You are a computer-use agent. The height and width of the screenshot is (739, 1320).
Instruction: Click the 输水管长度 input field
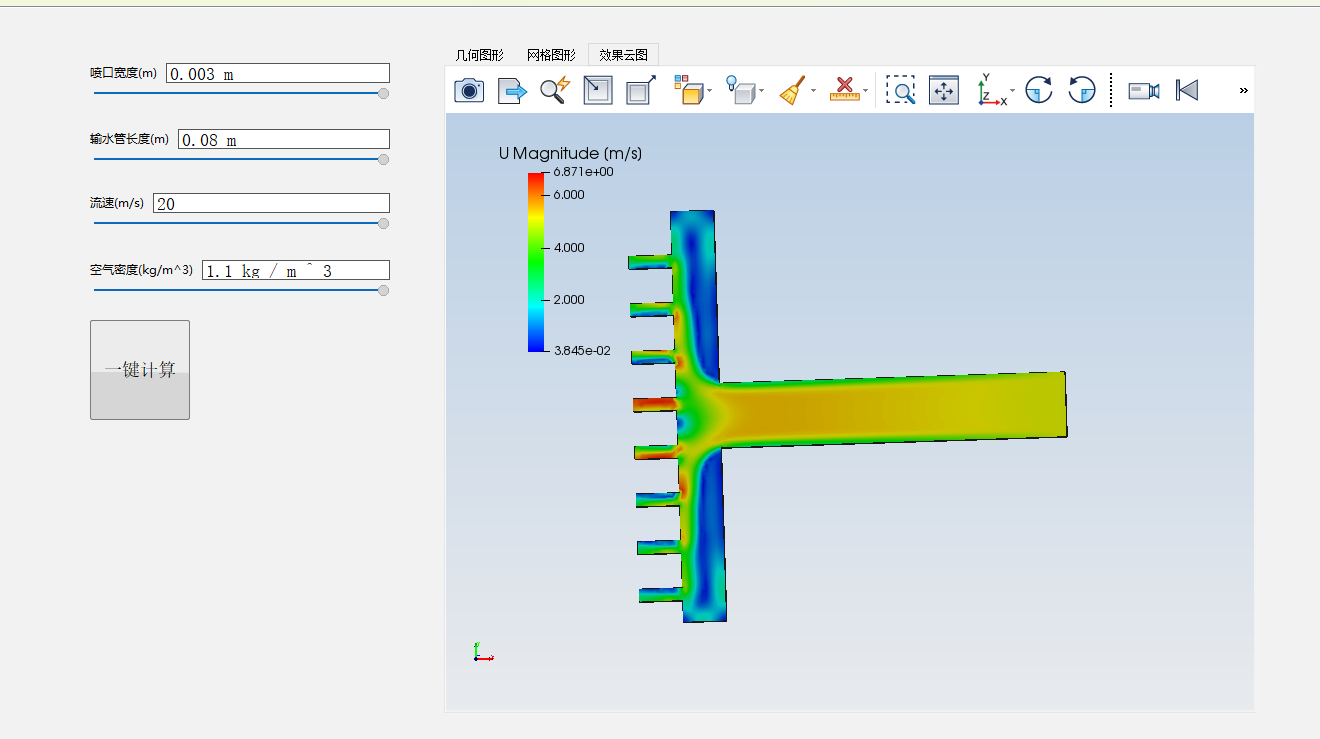[284, 139]
